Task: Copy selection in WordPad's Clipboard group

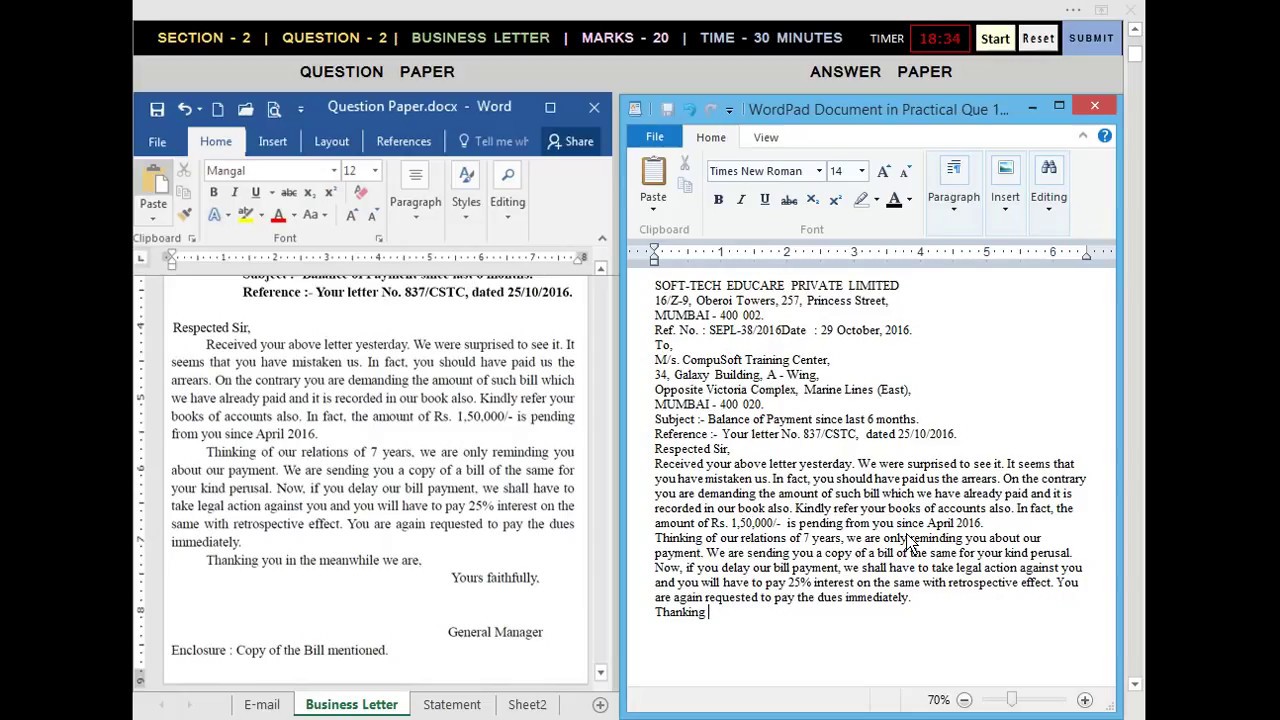Action: click(685, 185)
